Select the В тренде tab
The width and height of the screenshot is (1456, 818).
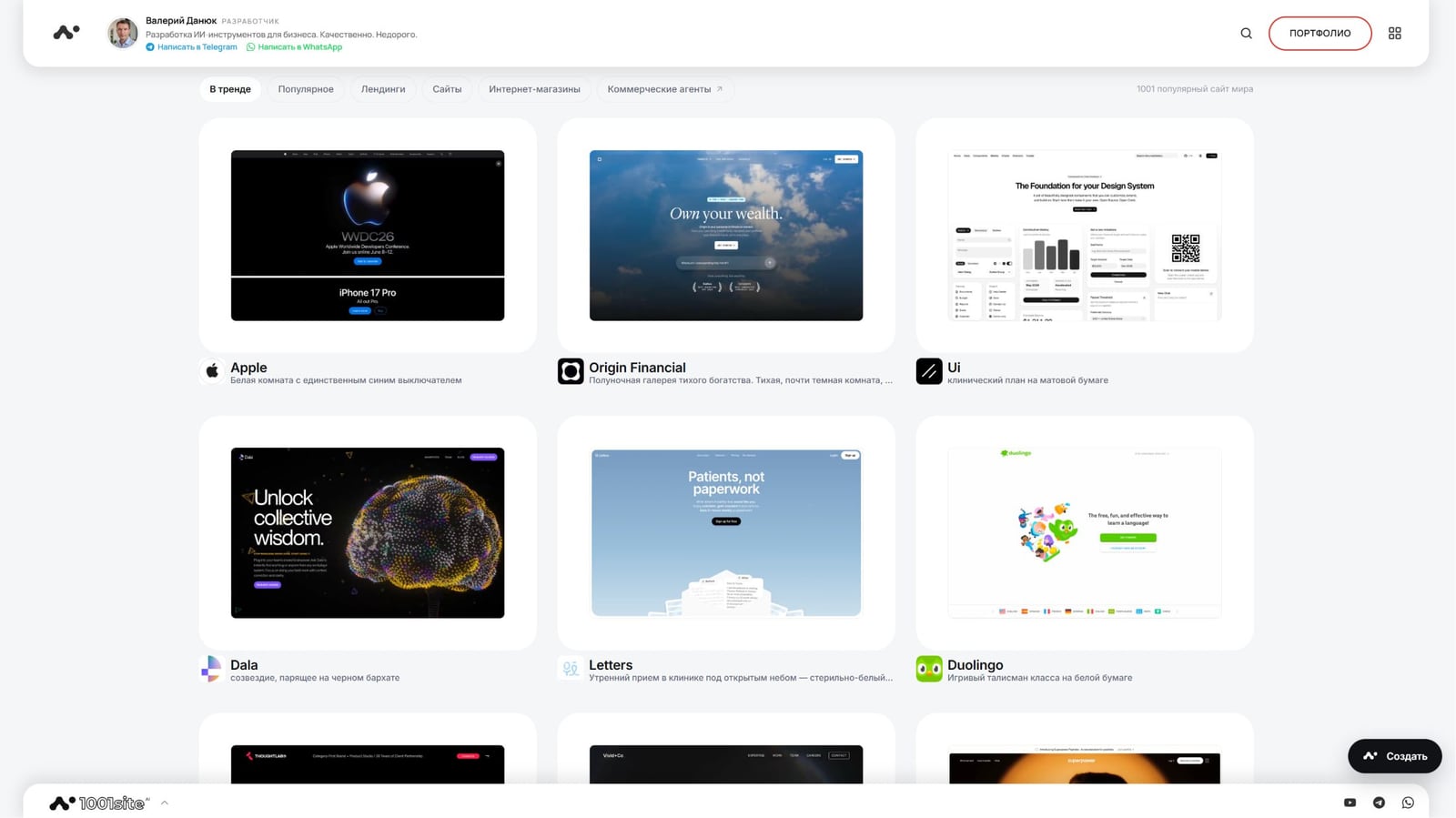click(230, 89)
